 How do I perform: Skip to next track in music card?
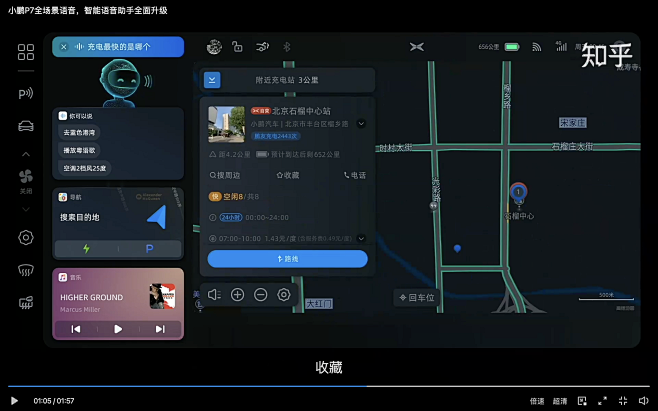tap(160, 329)
